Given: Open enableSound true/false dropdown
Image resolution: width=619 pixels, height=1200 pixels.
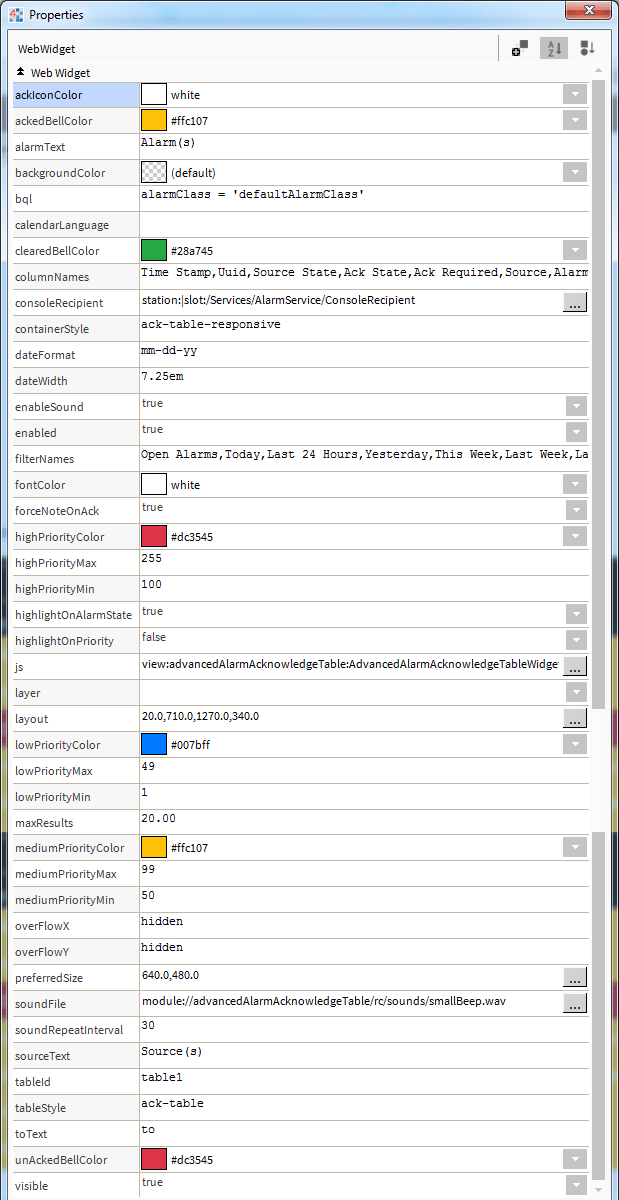Looking at the screenshot, I should pos(575,406).
